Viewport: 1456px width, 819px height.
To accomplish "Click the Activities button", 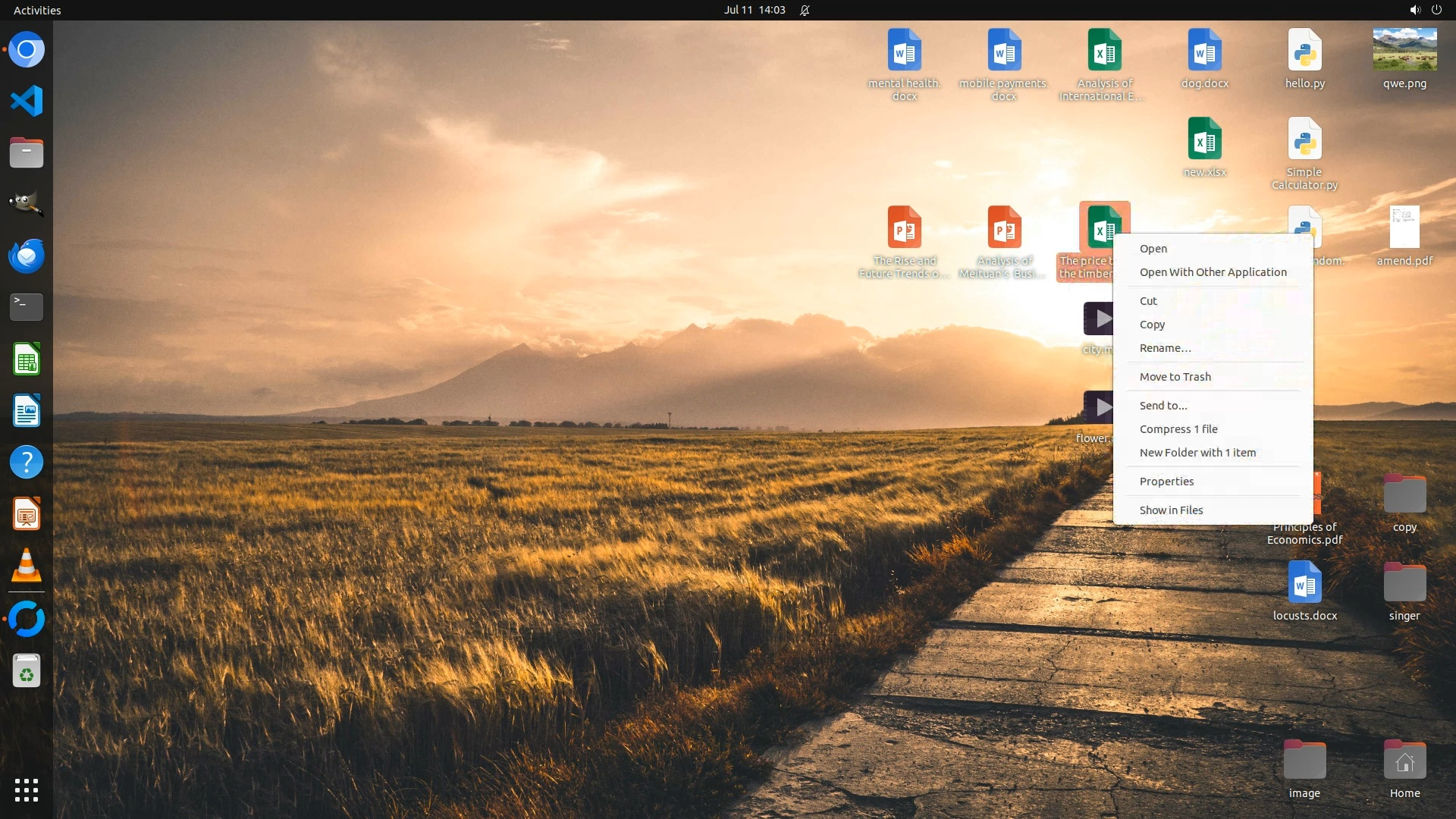I will click(37, 10).
